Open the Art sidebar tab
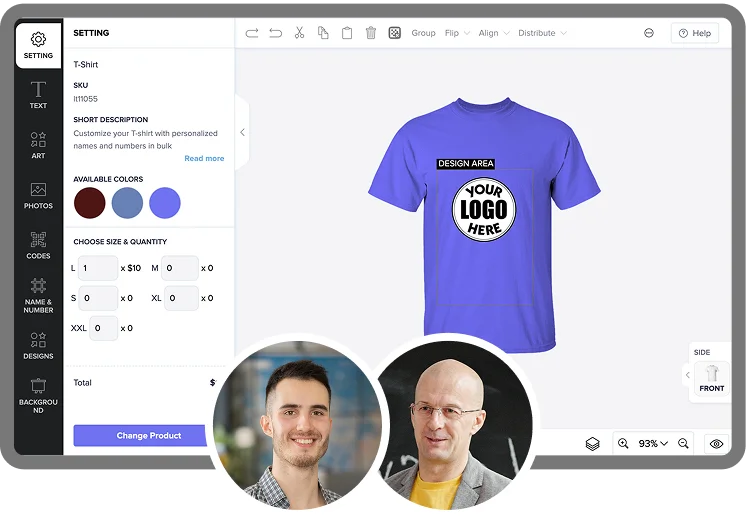 coord(39,145)
